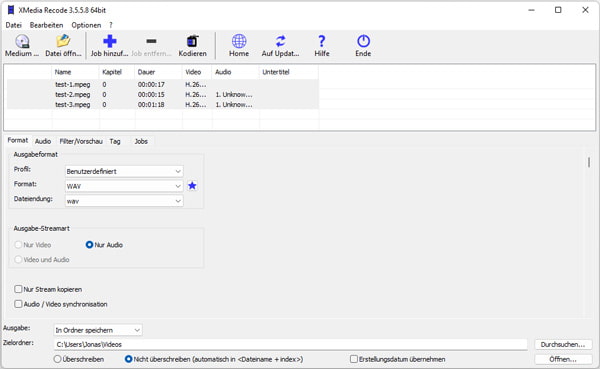Open the Home globe icon
600x369 pixels.
(x=239, y=41)
